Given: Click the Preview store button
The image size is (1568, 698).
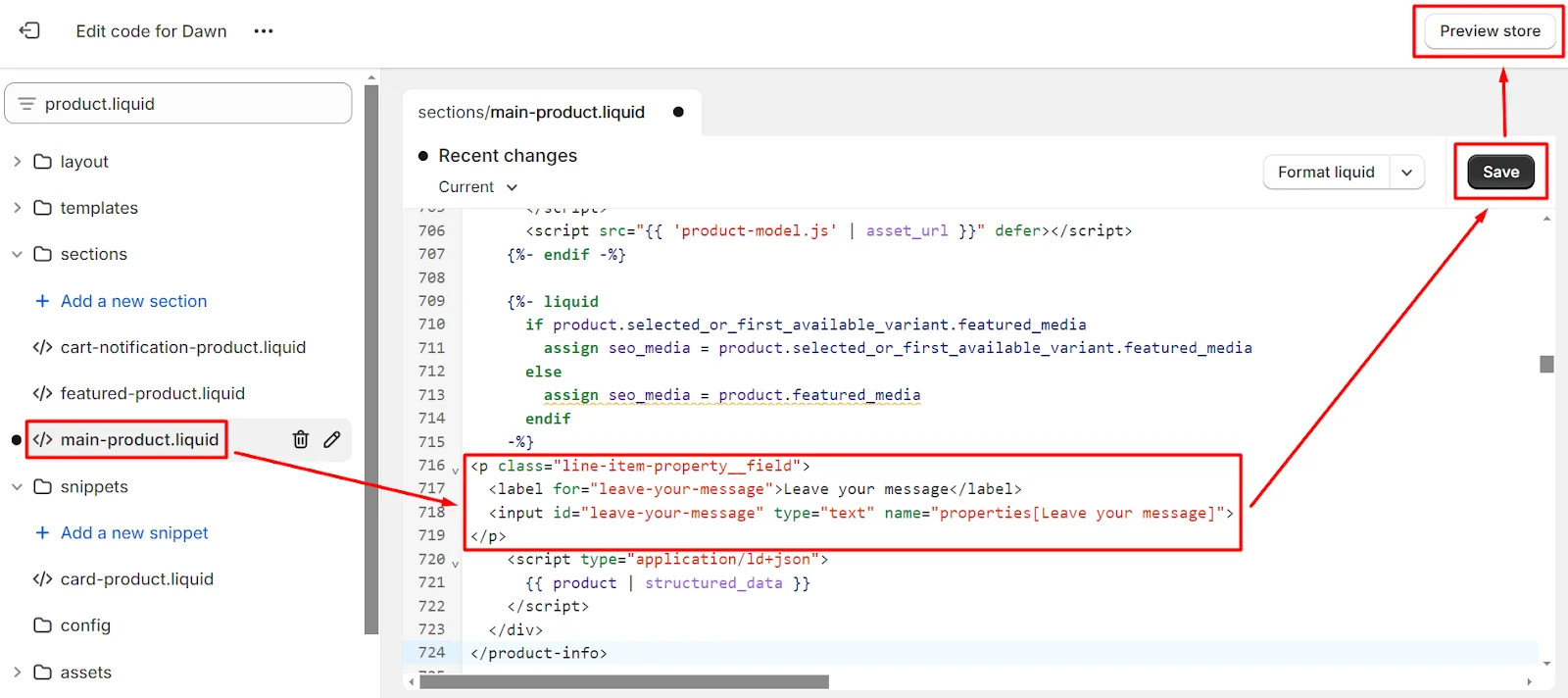Looking at the screenshot, I should click(x=1490, y=31).
